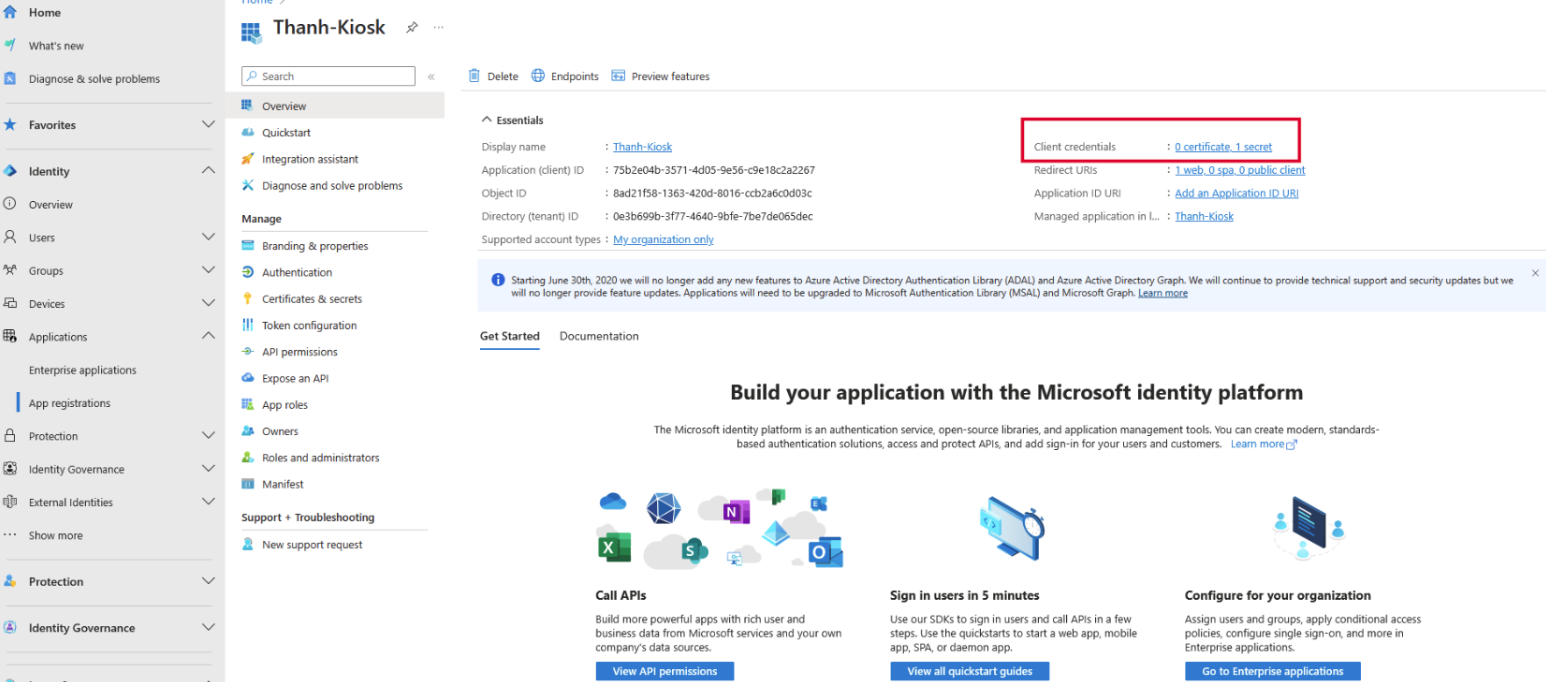Click the Directory (tenant) ID value
The image size is (1546, 682).
[713, 216]
